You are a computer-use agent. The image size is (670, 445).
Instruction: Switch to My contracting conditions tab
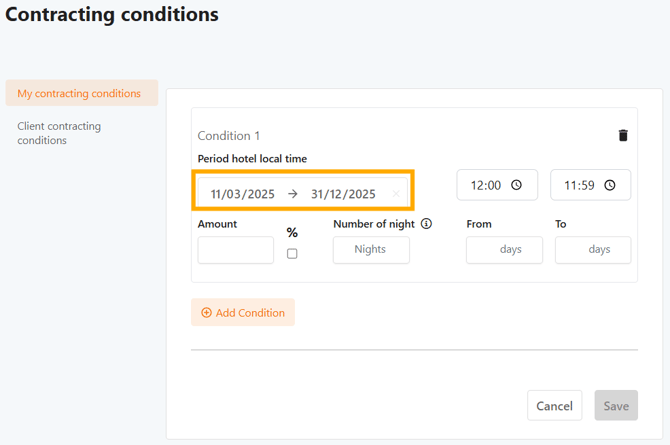(80, 93)
